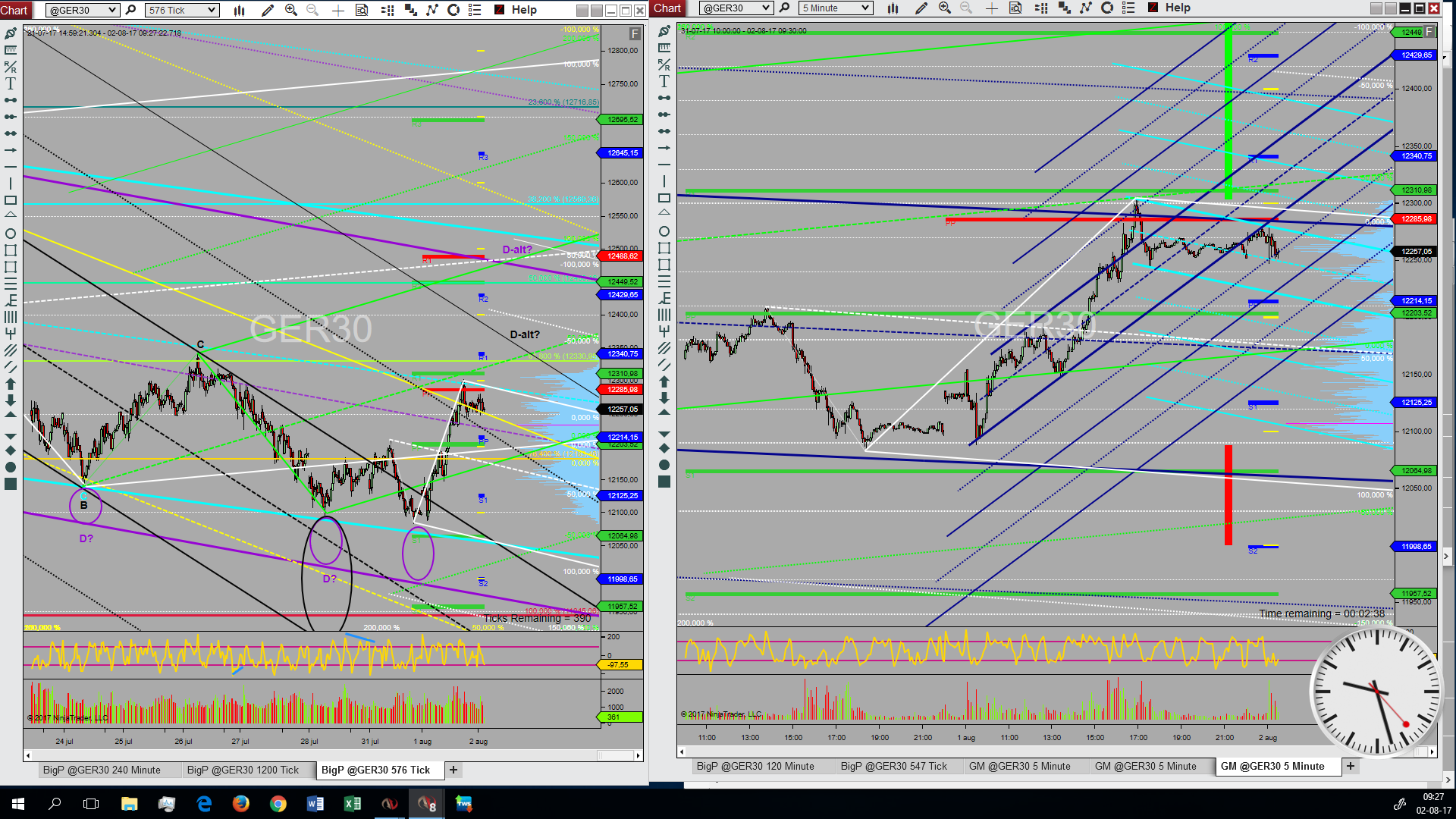The width and height of the screenshot is (1456, 819).
Task: Launch Google Chrome from taskbar
Action: click(278, 804)
